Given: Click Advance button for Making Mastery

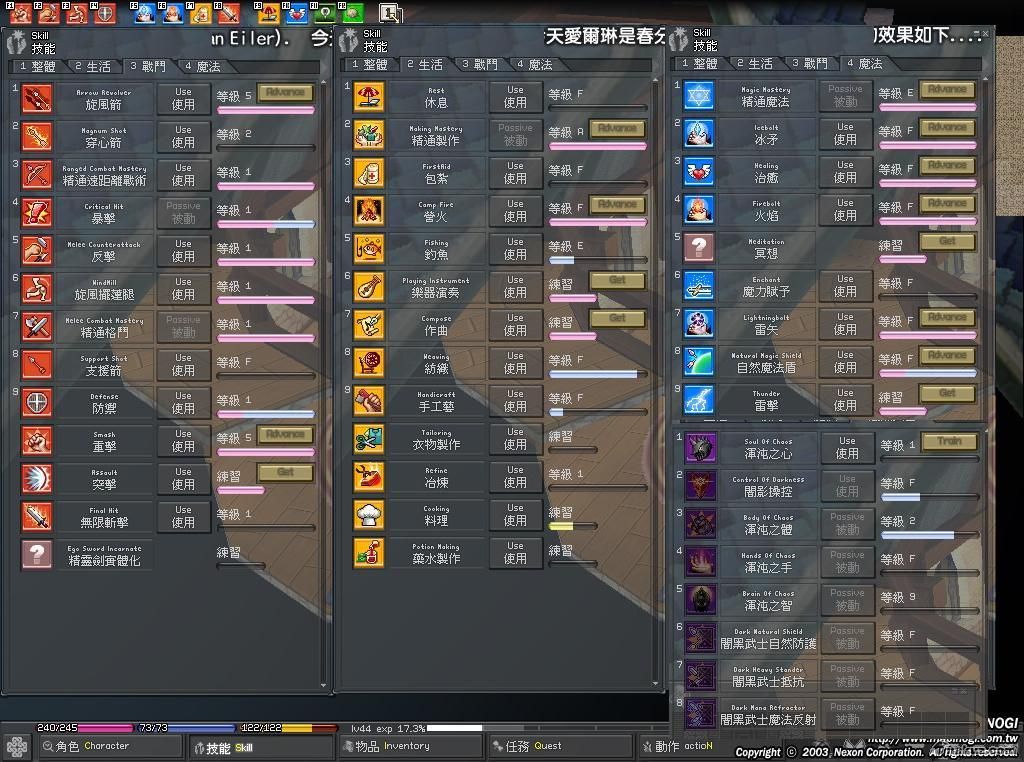Looking at the screenshot, I should point(617,128).
